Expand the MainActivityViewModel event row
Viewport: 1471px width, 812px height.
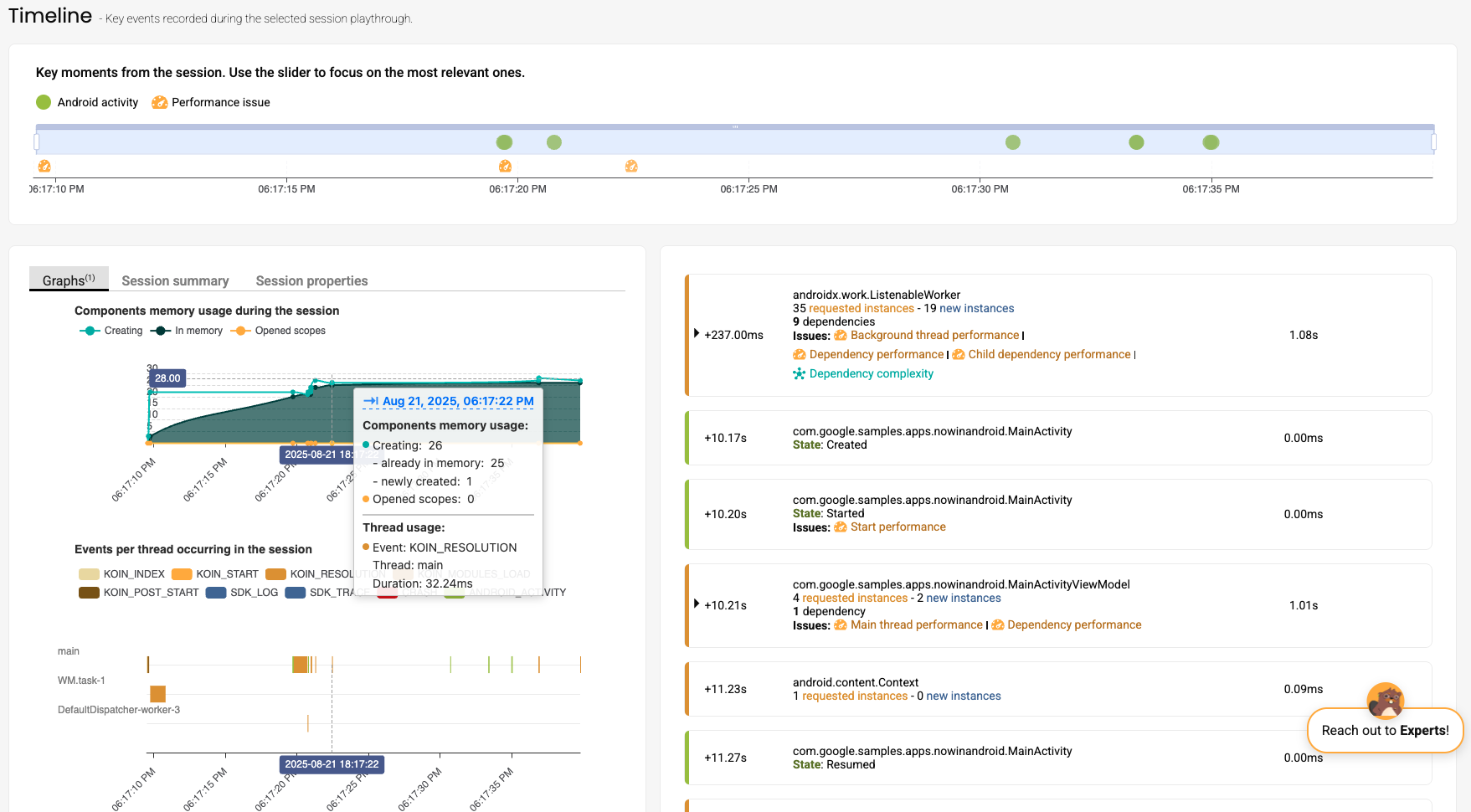[696, 604]
